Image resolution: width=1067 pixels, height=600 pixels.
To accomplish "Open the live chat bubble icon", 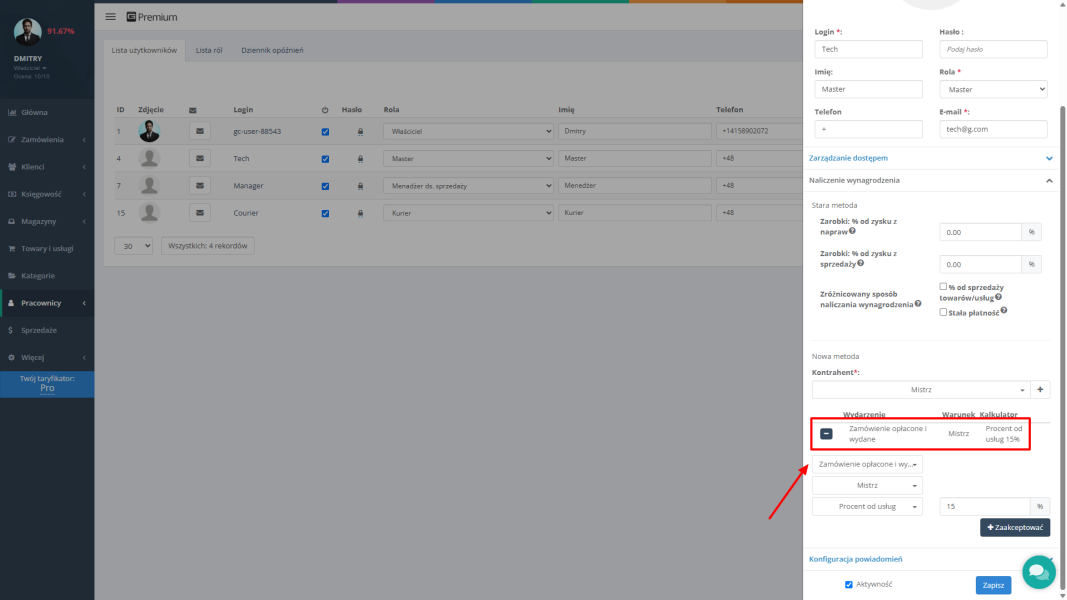I will (1038, 571).
